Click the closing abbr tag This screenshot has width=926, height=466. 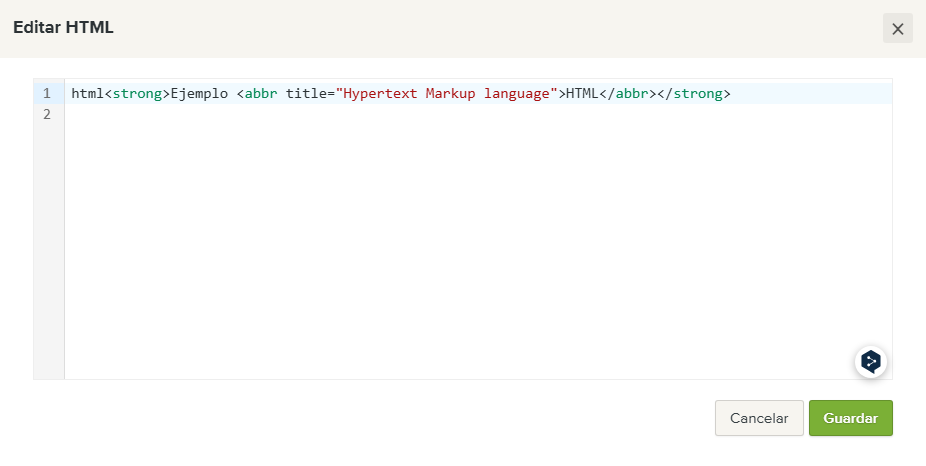coord(628,93)
